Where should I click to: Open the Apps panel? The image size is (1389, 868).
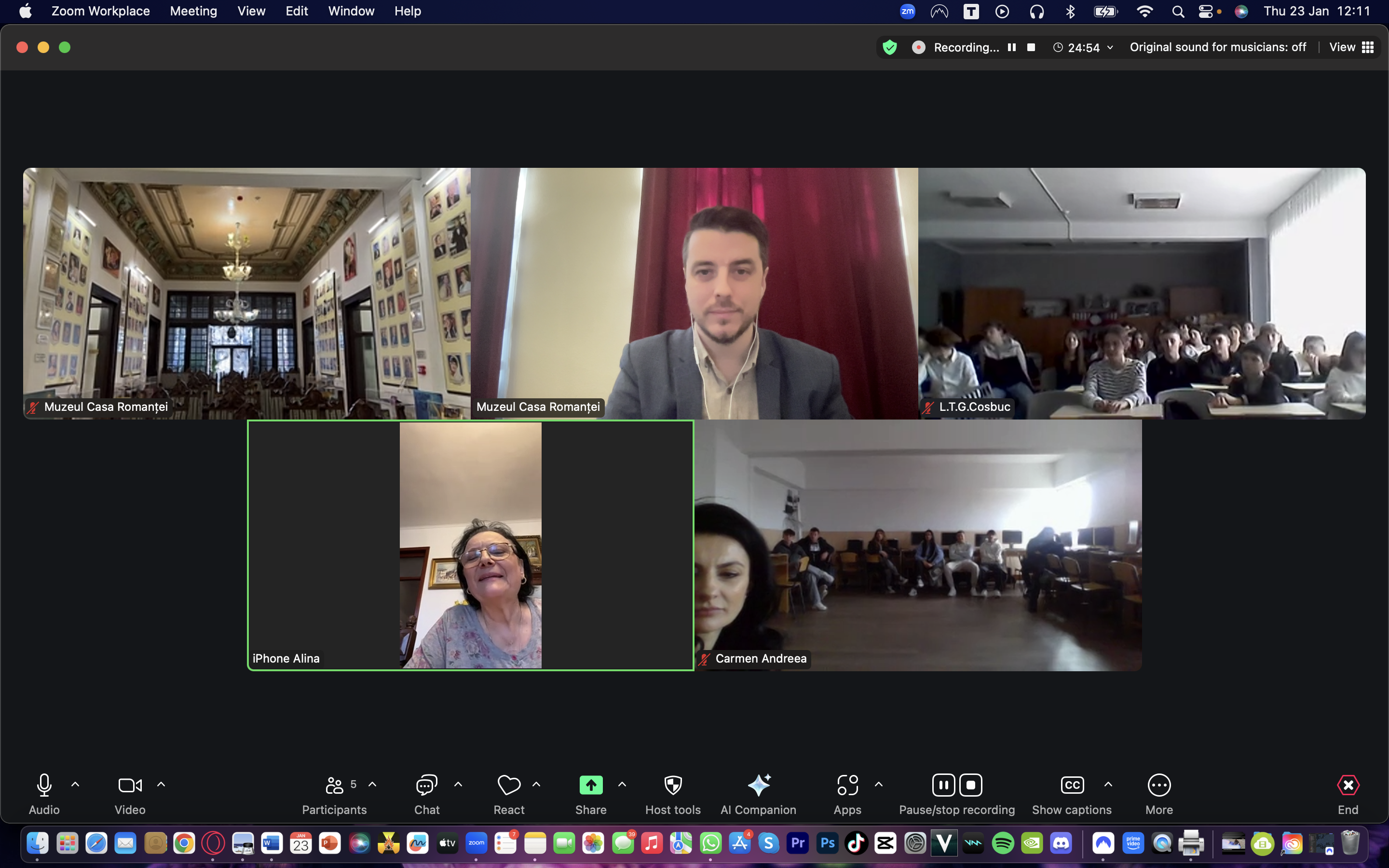(847, 785)
